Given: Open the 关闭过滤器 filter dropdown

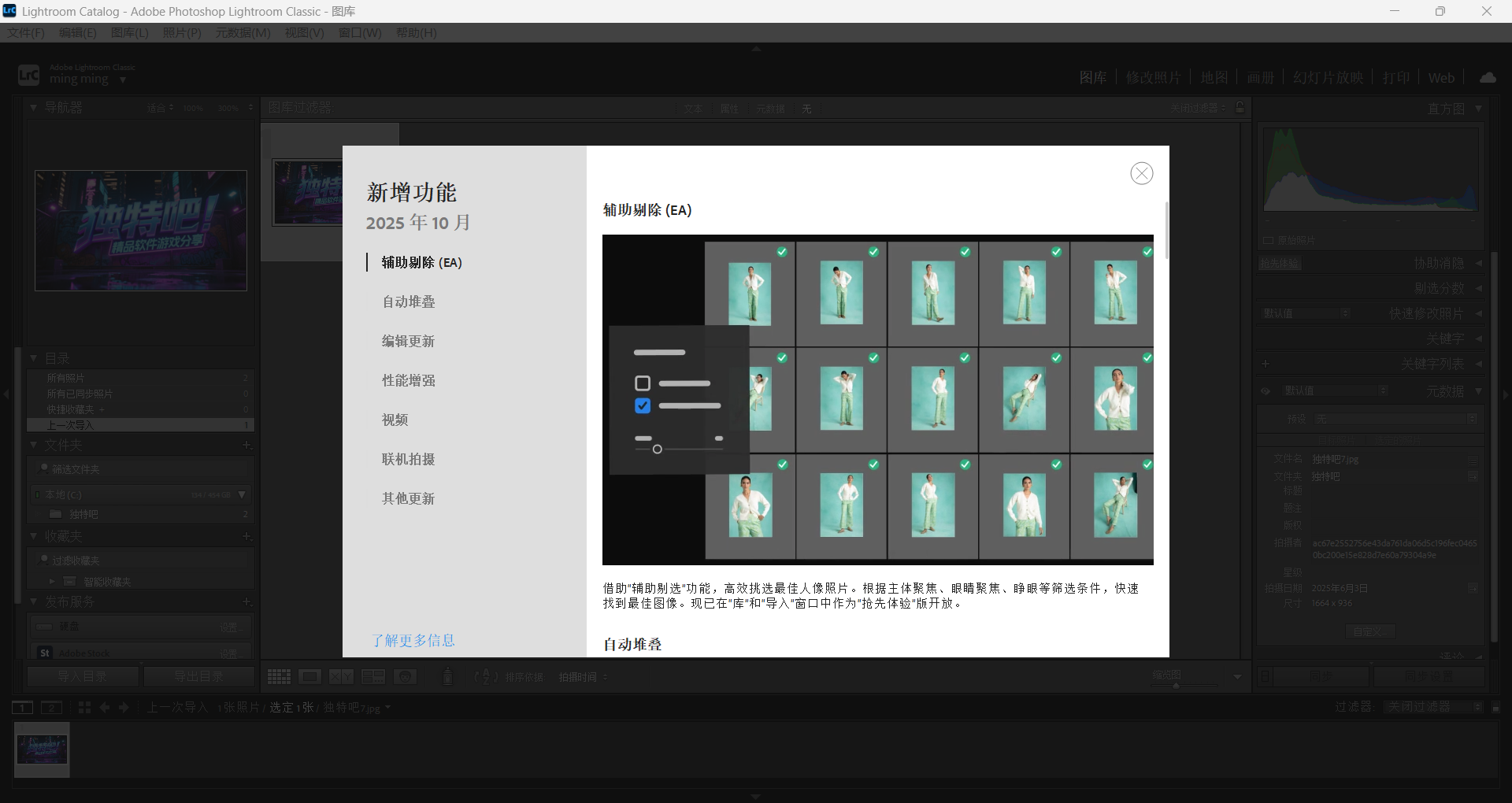Looking at the screenshot, I should 1433,707.
